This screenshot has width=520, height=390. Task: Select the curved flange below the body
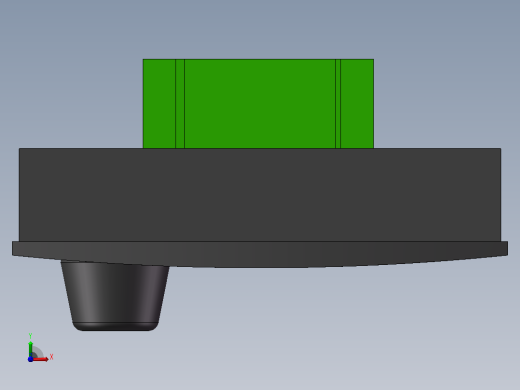coord(260,254)
